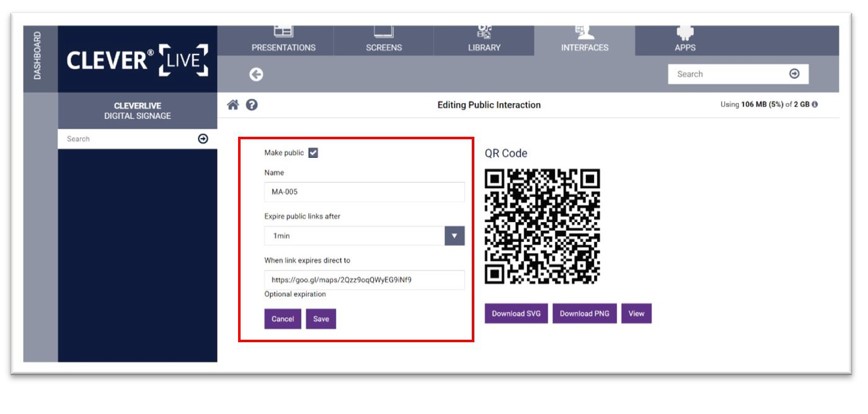Click the storage usage info icon
The width and height of the screenshot is (868, 414).
point(815,105)
